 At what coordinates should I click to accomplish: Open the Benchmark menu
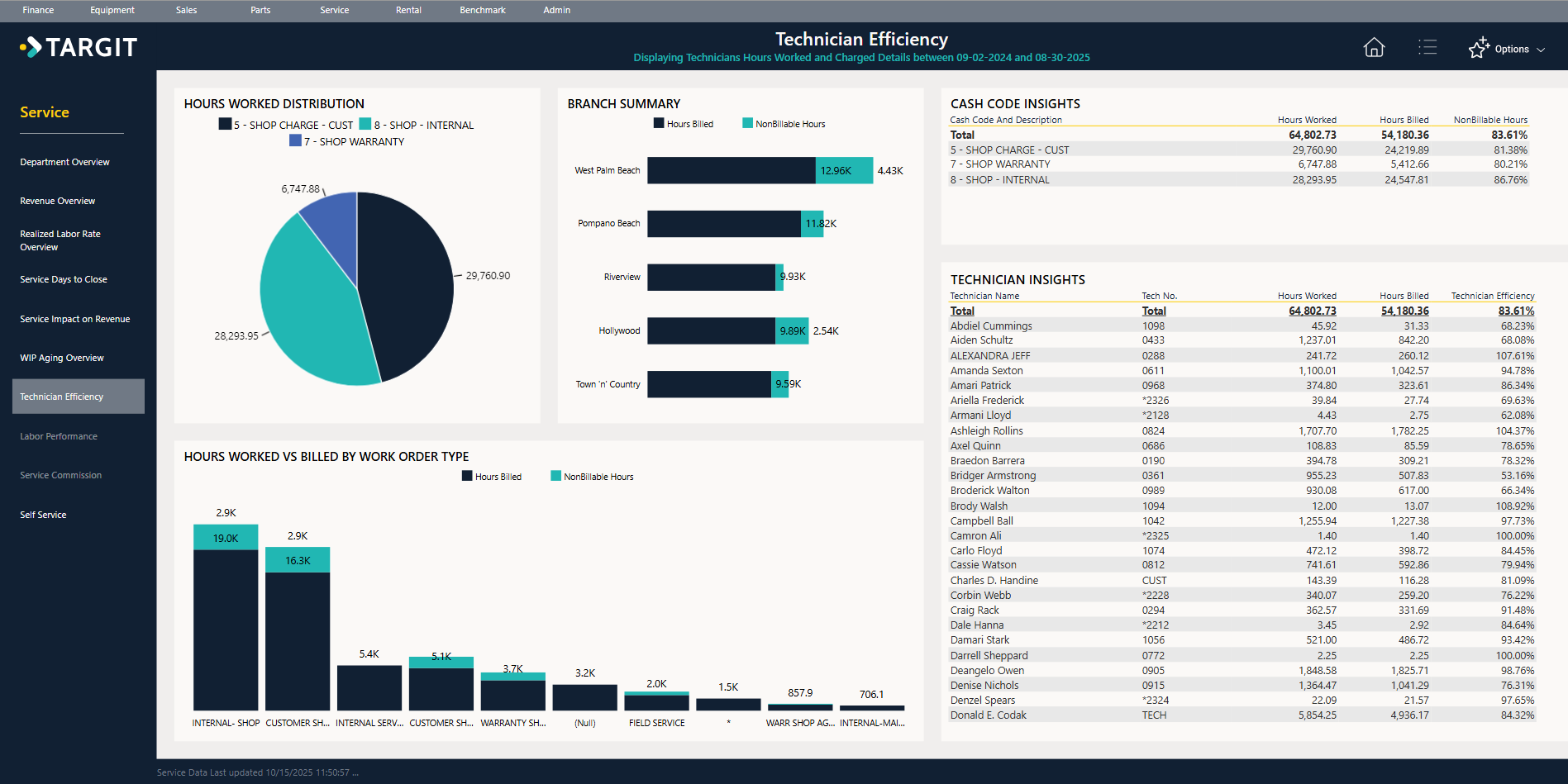point(483,10)
